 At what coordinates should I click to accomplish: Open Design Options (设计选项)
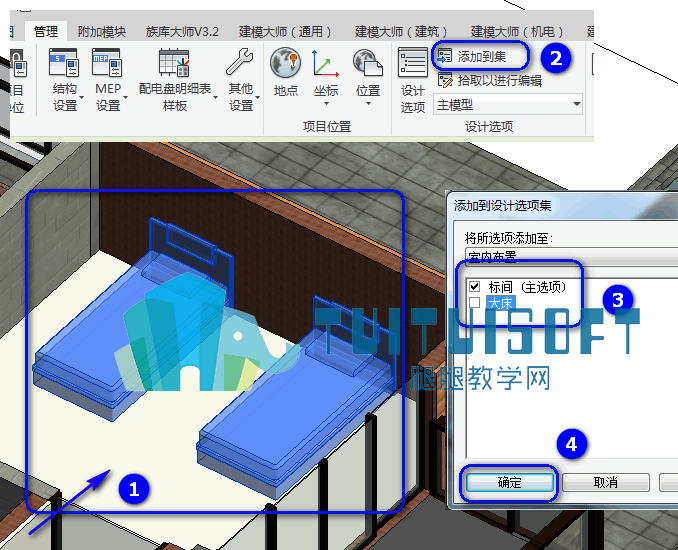point(412,80)
